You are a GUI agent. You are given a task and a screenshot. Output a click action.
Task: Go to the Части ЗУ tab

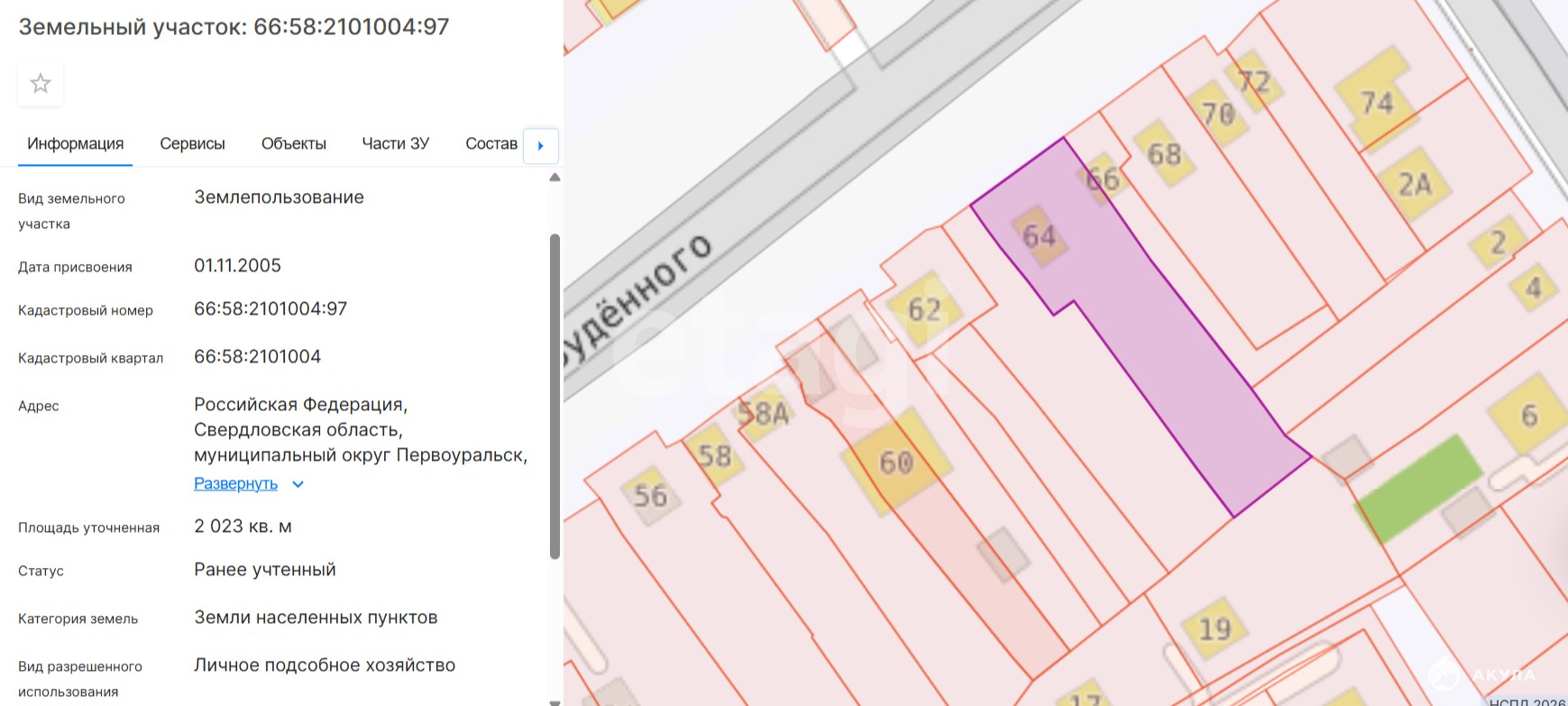(x=395, y=144)
